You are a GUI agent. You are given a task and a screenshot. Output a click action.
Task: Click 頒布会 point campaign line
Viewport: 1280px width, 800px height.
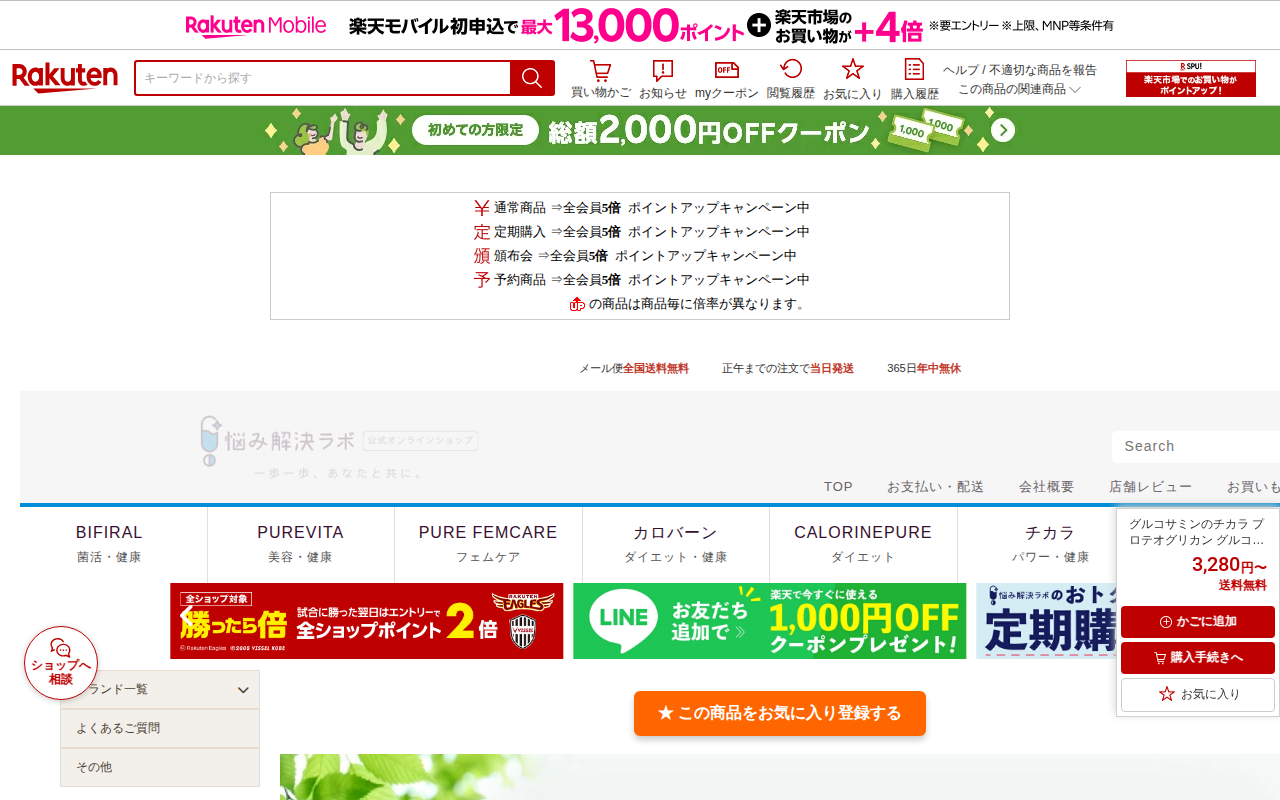point(635,256)
